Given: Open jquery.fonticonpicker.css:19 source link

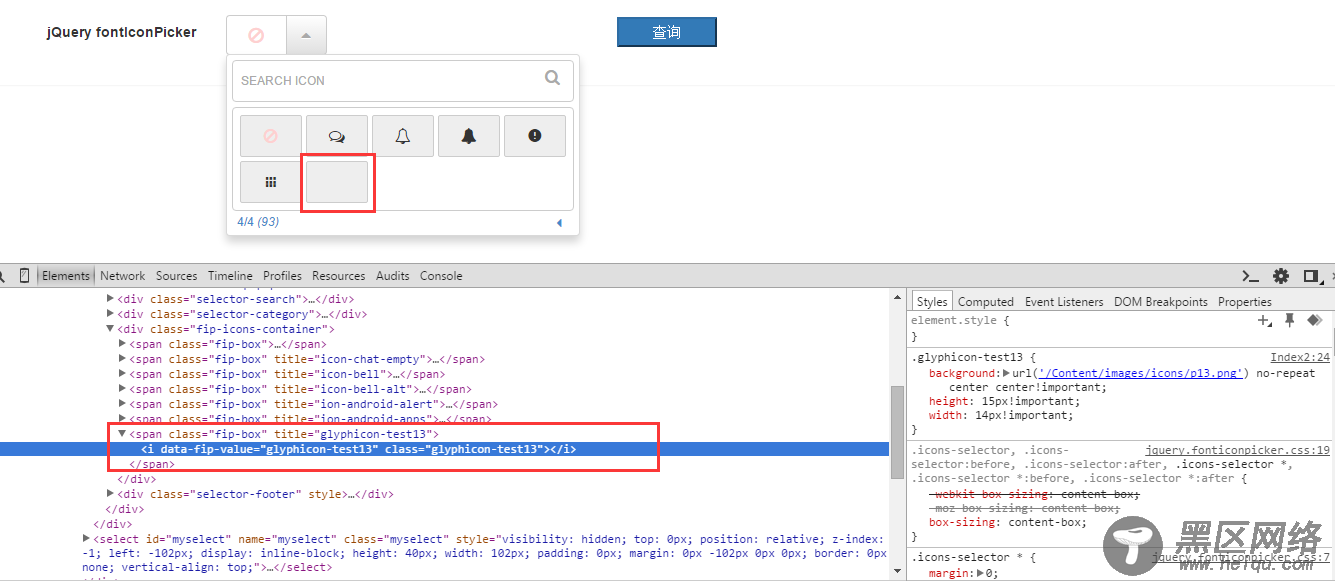Looking at the screenshot, I should click(1238, 451).
